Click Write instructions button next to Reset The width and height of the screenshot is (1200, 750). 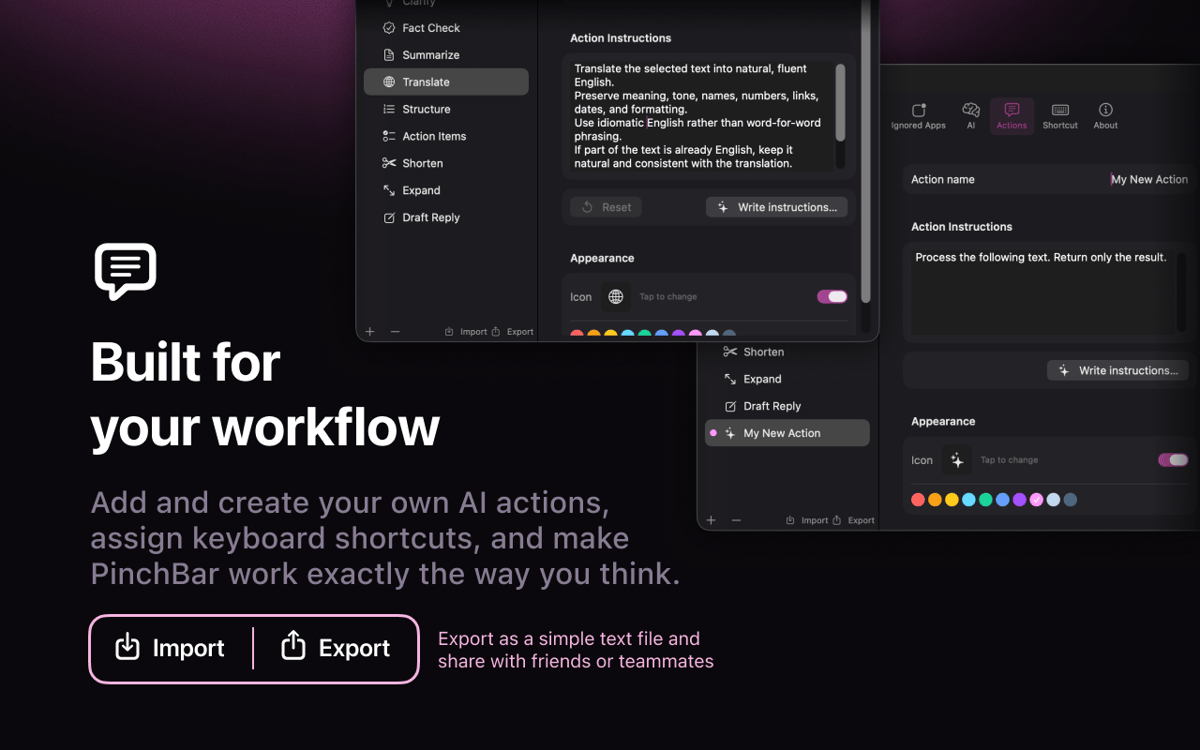pos(777,207)
